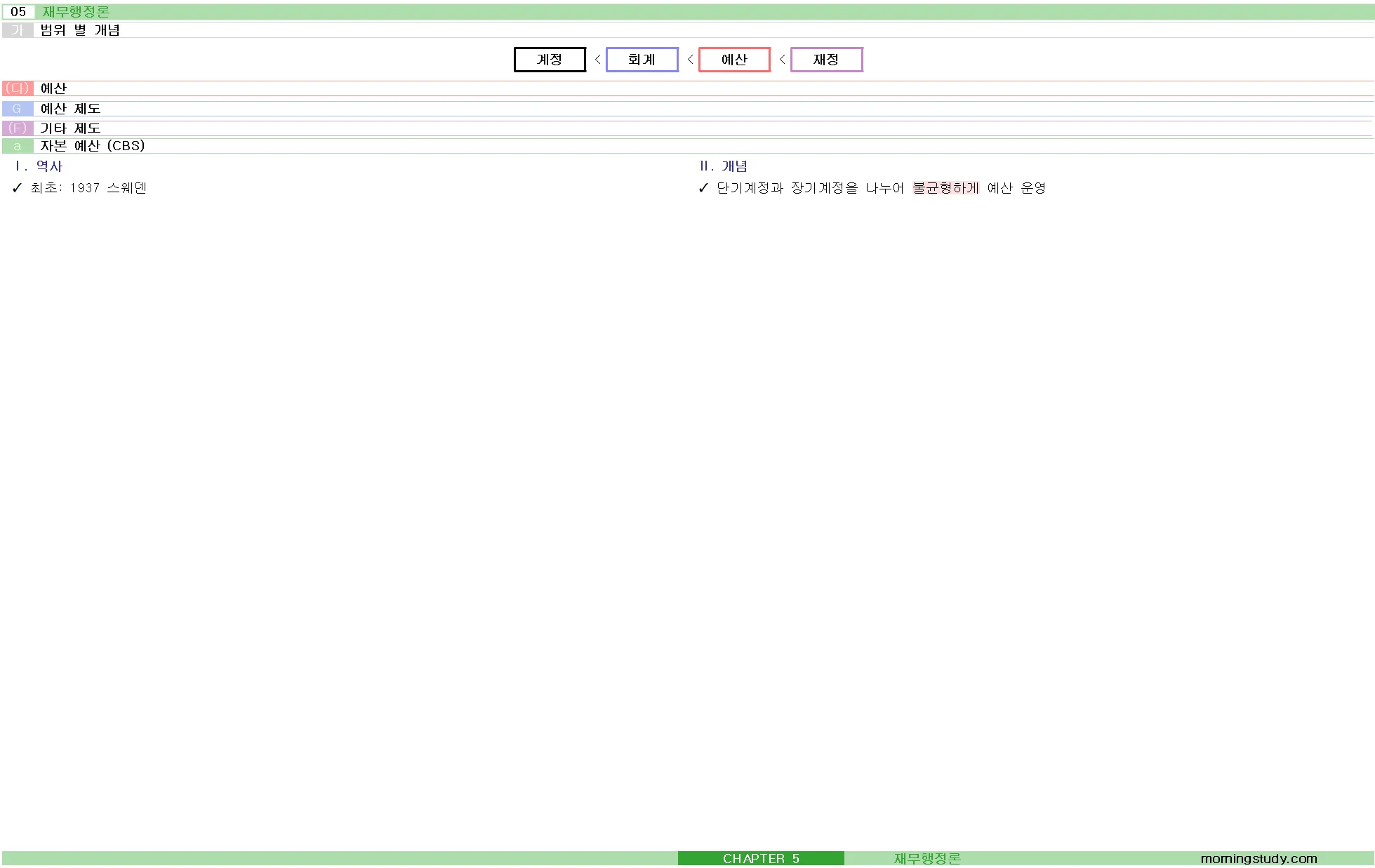Click the Ⅰ. 역사 subheading
The width and height of the screenshot is (1375, 868).
tap(39, 166)
